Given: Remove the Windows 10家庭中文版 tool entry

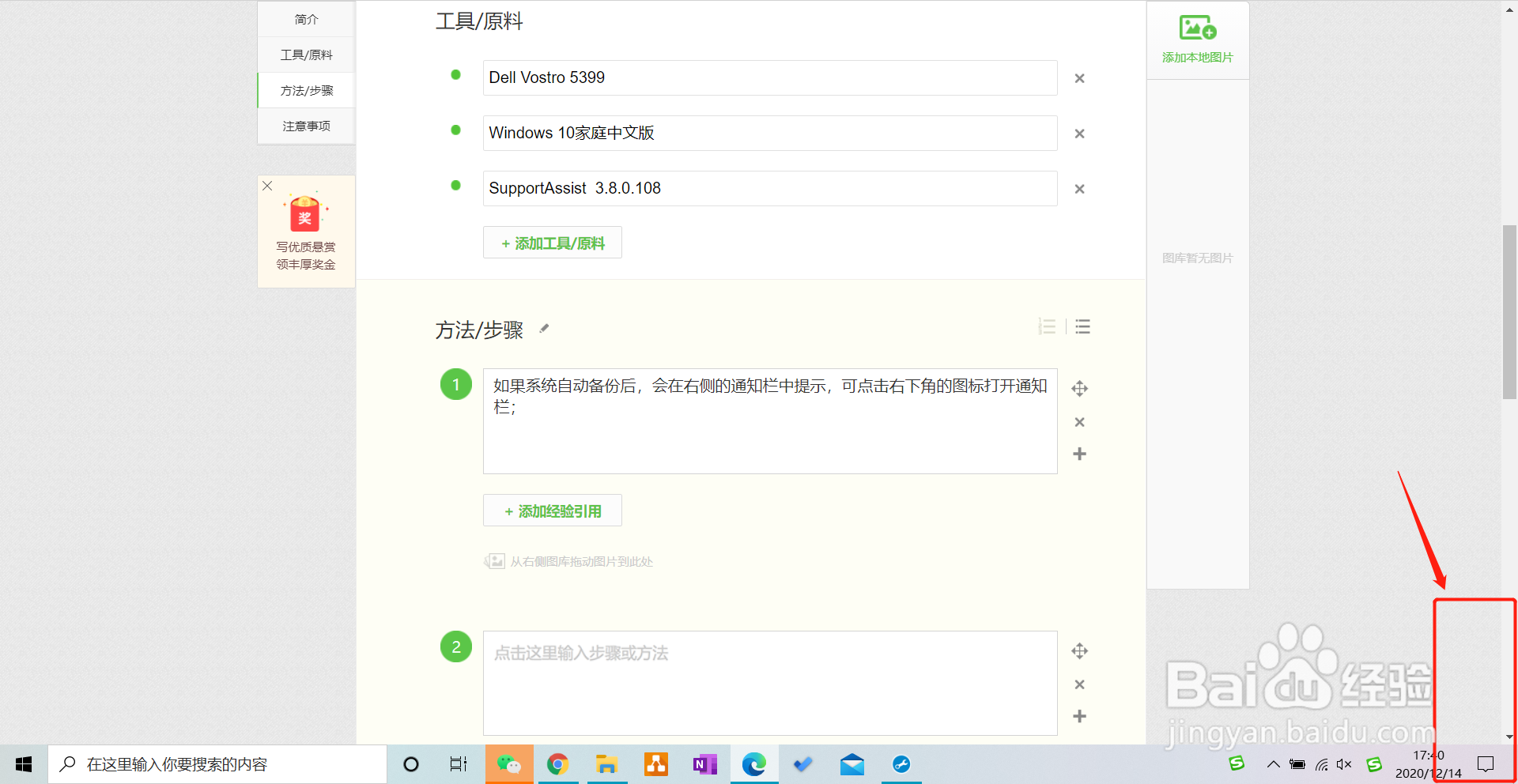Looking at the screenshot, I should [x=1079, y=134].
